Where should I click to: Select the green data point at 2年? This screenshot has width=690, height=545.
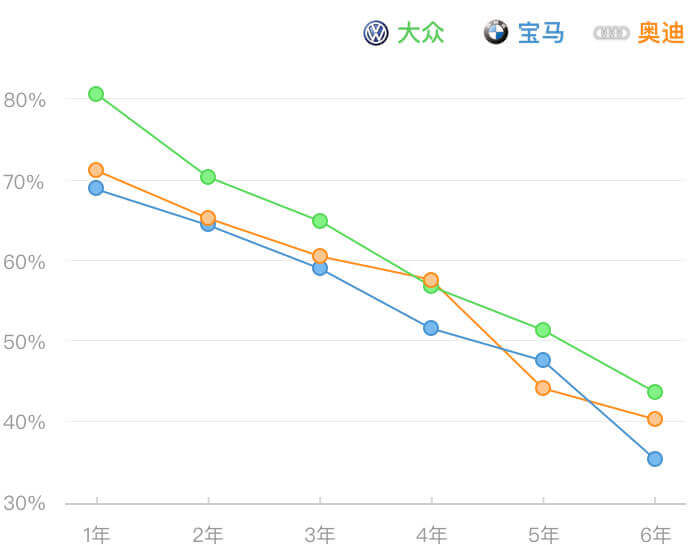click(x=208, y=177)
